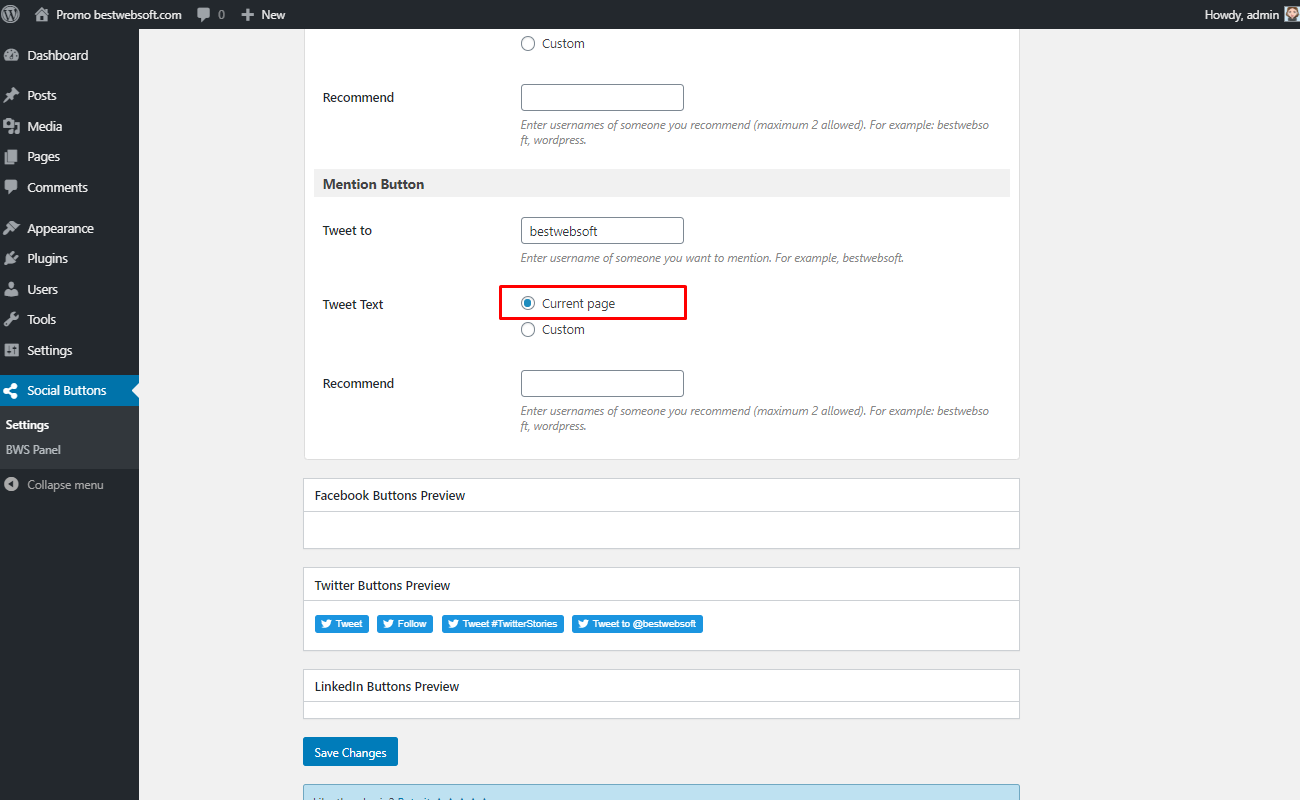Click the Comments icon in the sidebar
This screenshot has height=800, width=1300.
[12, 187]
